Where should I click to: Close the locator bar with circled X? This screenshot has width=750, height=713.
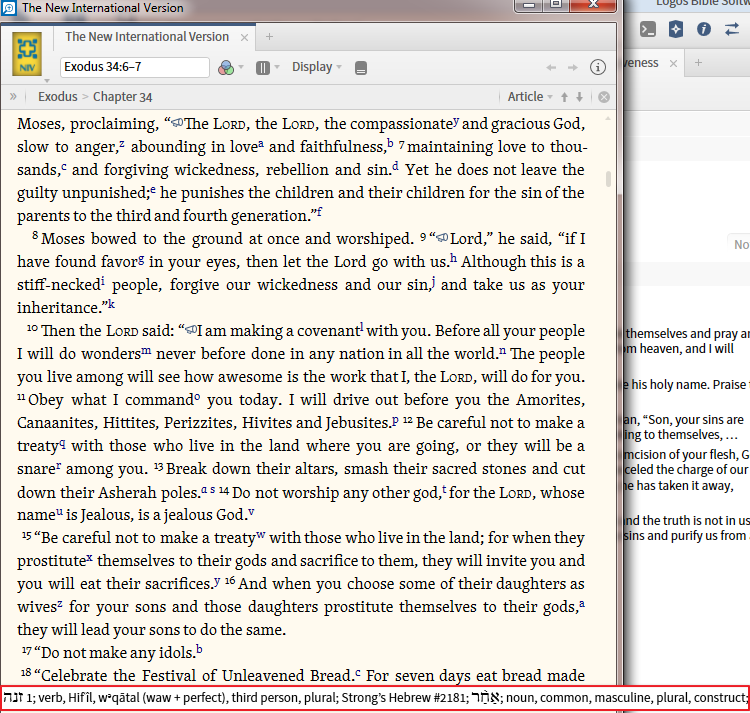click(604, 97)
